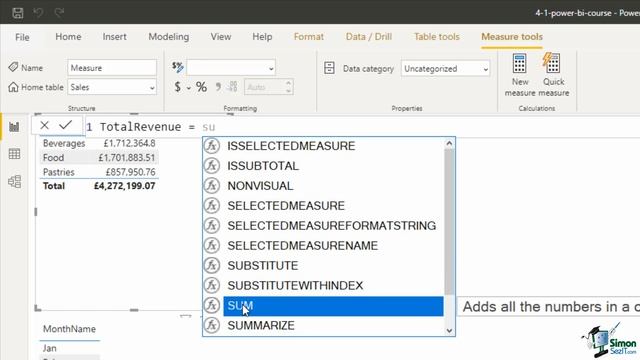This screenshot has height=360, width=640.
Task: Cancel the formula with X icon
Action: click(44, 125)
